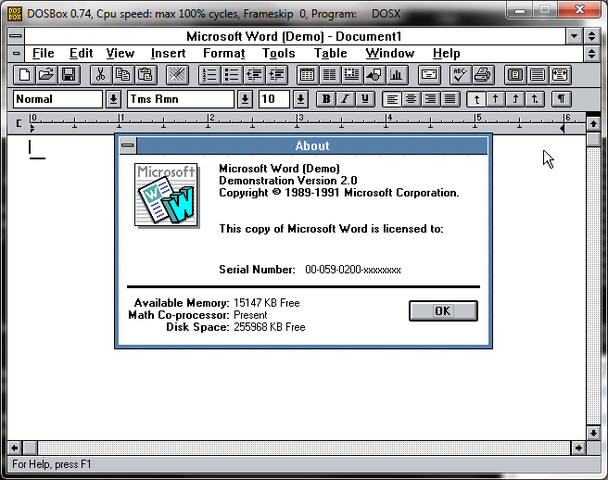608x480 pixels.
Task: Click the Open file folder icon
Action: (47, 75)
